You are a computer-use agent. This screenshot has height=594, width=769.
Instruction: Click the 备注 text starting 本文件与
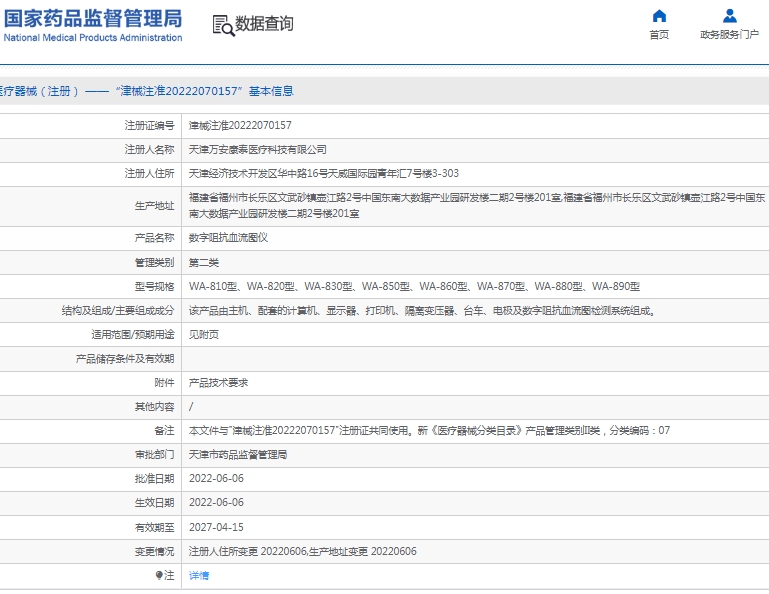tap(429, 431)
